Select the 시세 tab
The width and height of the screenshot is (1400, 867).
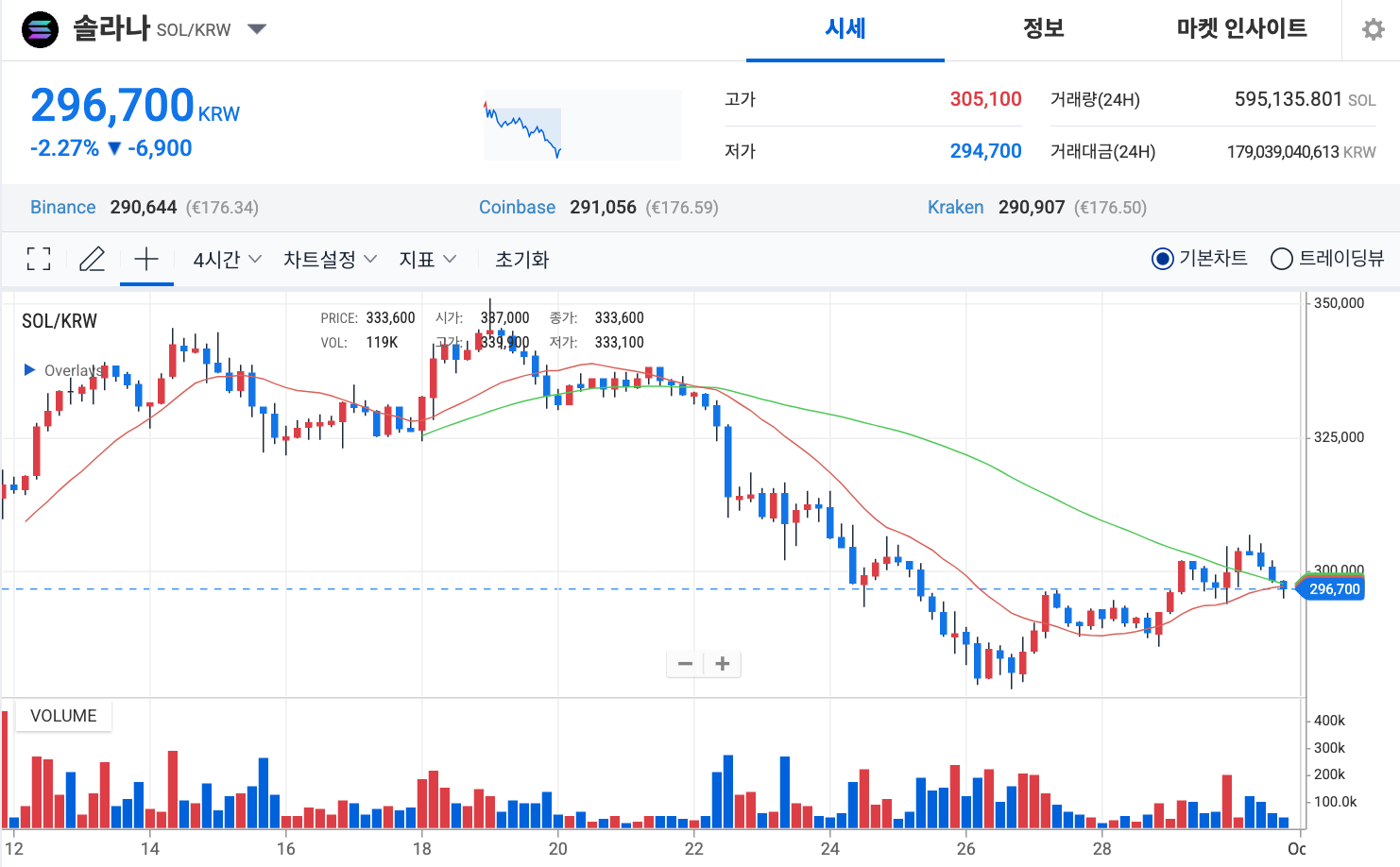coord(844,29)
